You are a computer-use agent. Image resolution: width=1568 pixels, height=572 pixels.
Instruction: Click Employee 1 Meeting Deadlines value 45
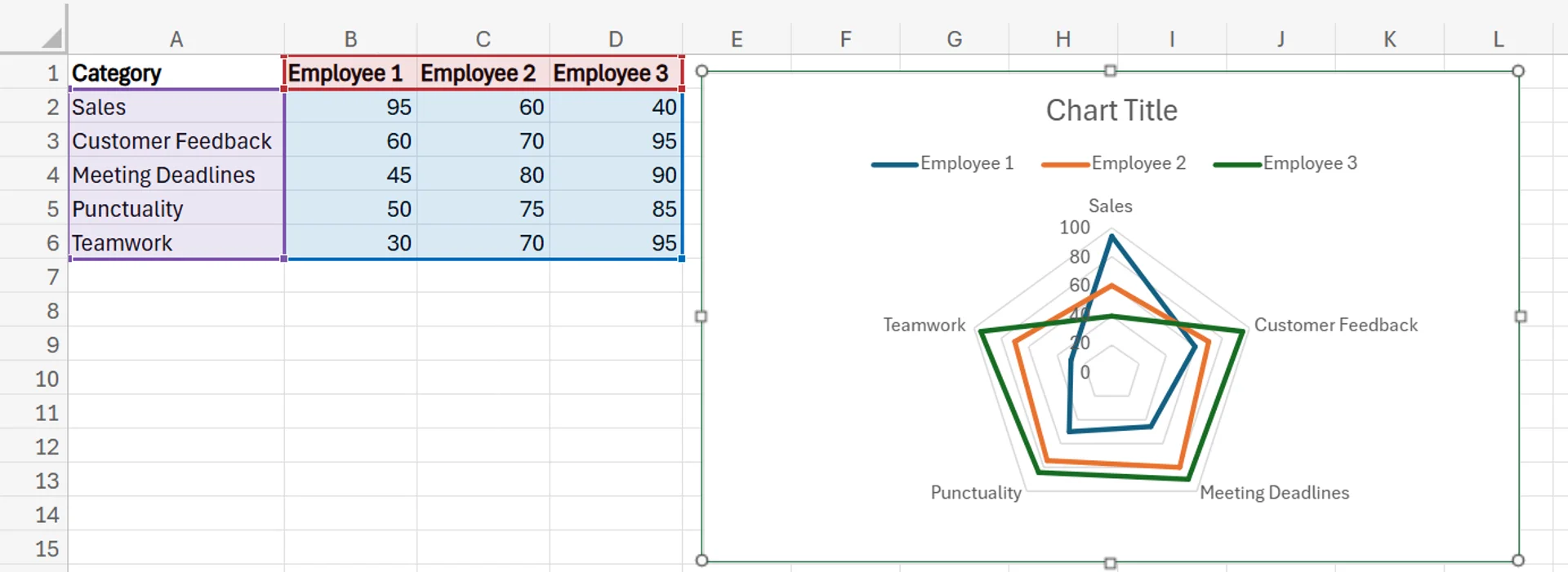350,175
